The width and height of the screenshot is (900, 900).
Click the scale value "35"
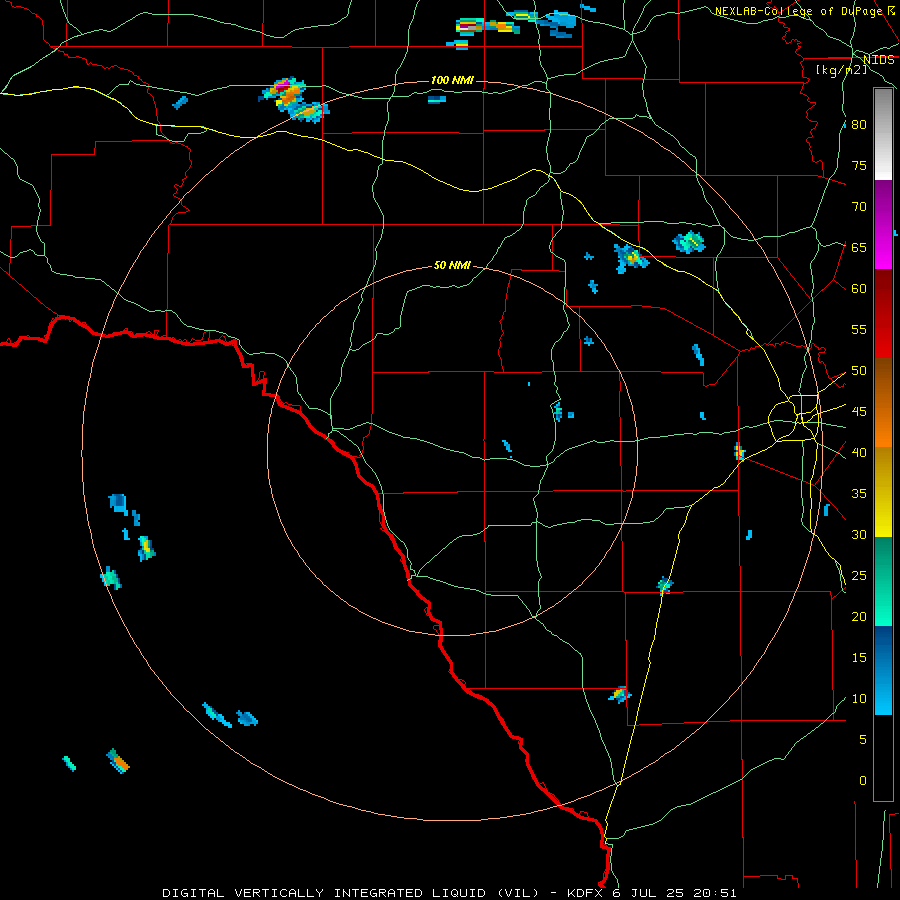(x=859, y=494)
